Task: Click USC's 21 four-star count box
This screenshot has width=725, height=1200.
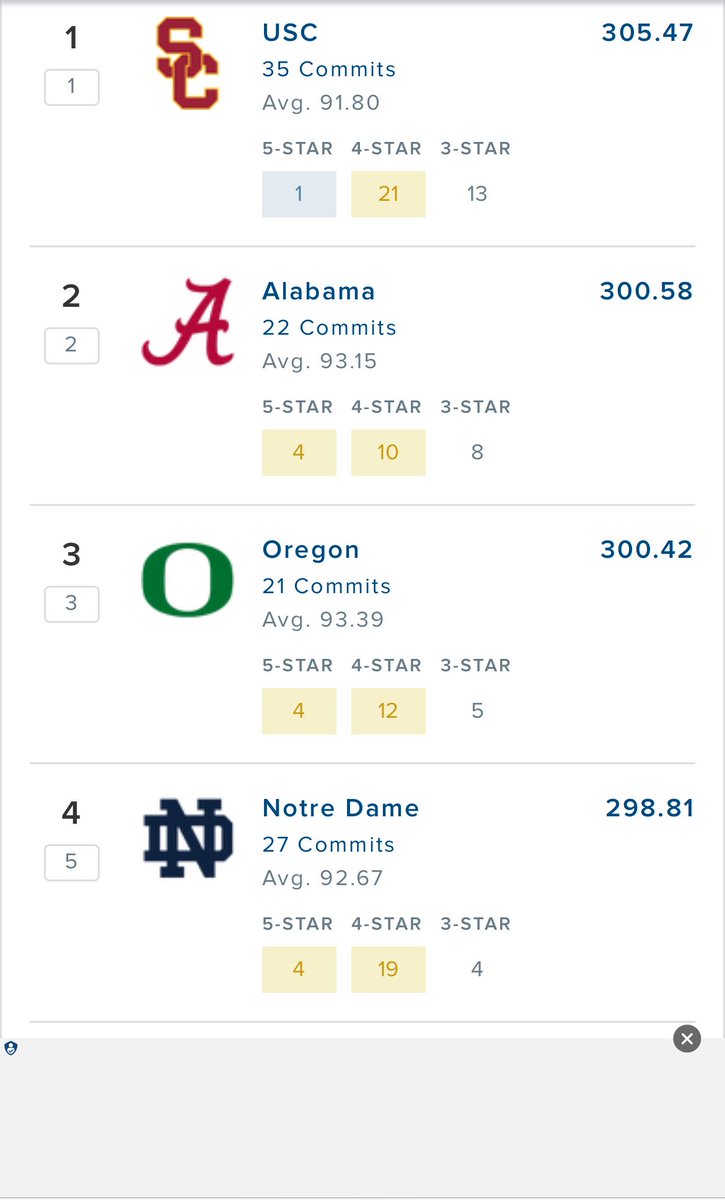Action: pyautogui.click(x=388, y=194)
